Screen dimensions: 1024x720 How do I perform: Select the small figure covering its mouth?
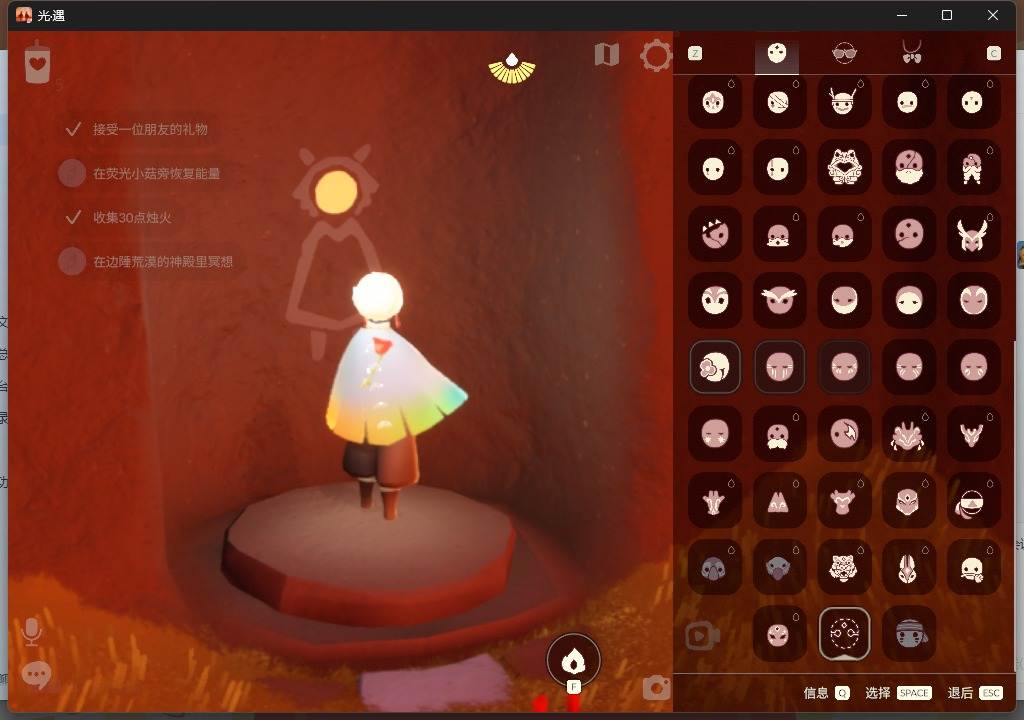tap(972, 168)
